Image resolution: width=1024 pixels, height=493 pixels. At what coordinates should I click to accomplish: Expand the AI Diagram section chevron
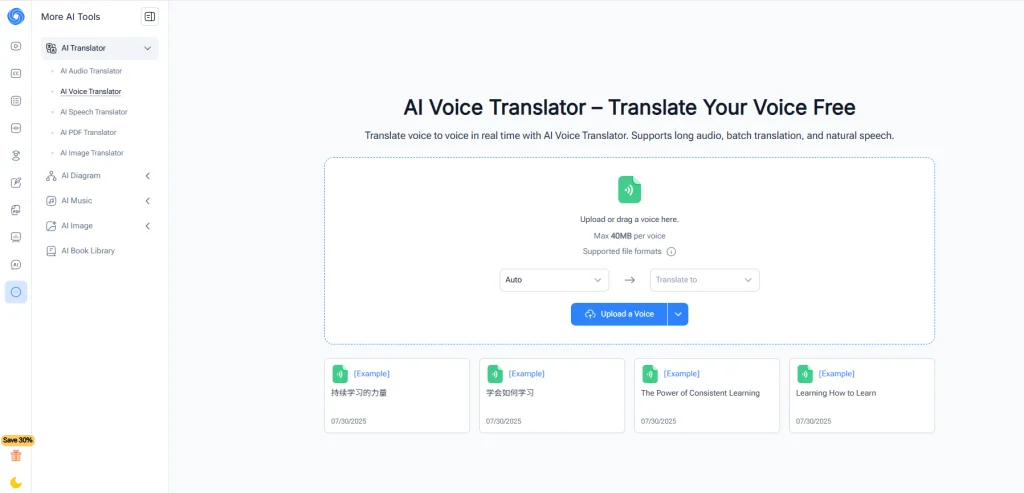pos(148,176)
